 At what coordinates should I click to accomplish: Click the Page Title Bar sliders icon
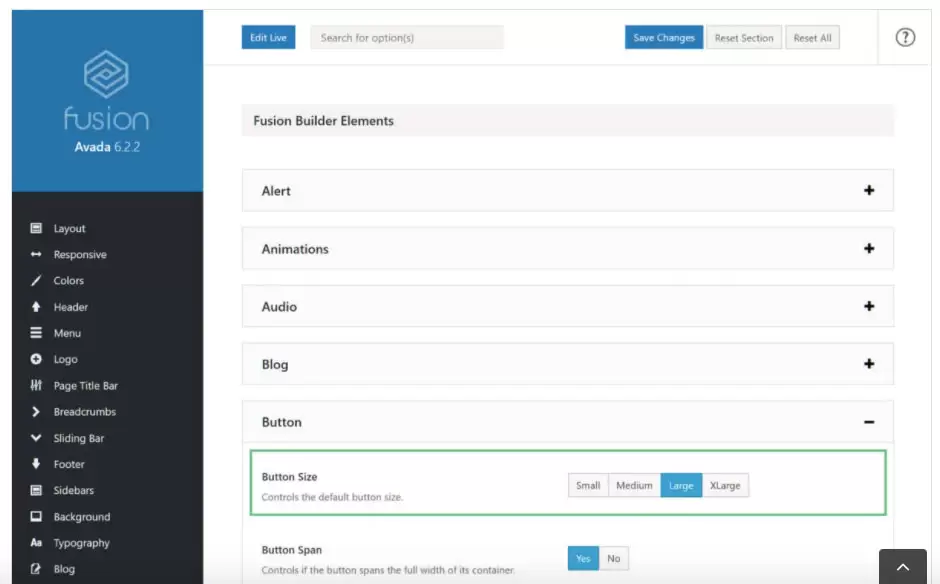click(36, 385)
